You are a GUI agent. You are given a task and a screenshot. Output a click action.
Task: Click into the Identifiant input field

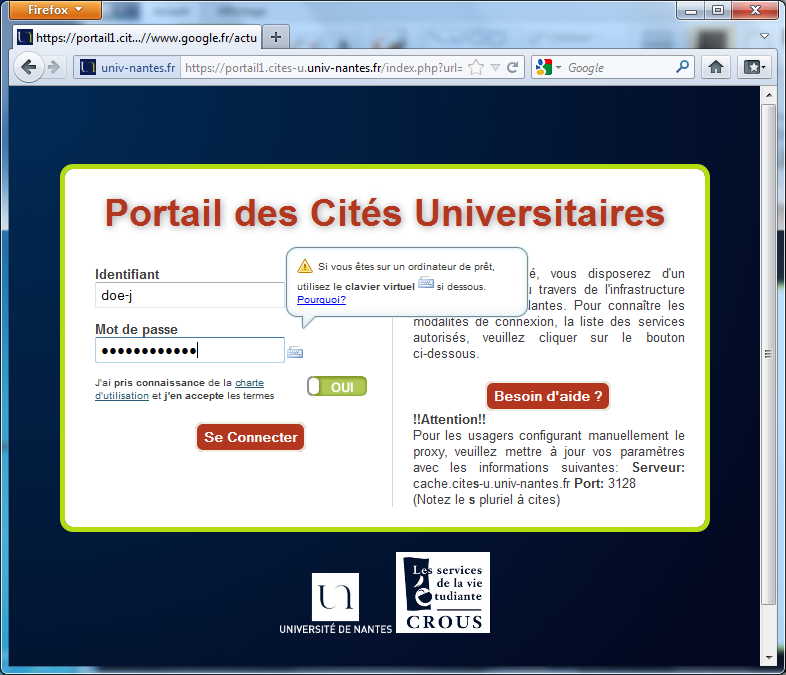point(189,295)
